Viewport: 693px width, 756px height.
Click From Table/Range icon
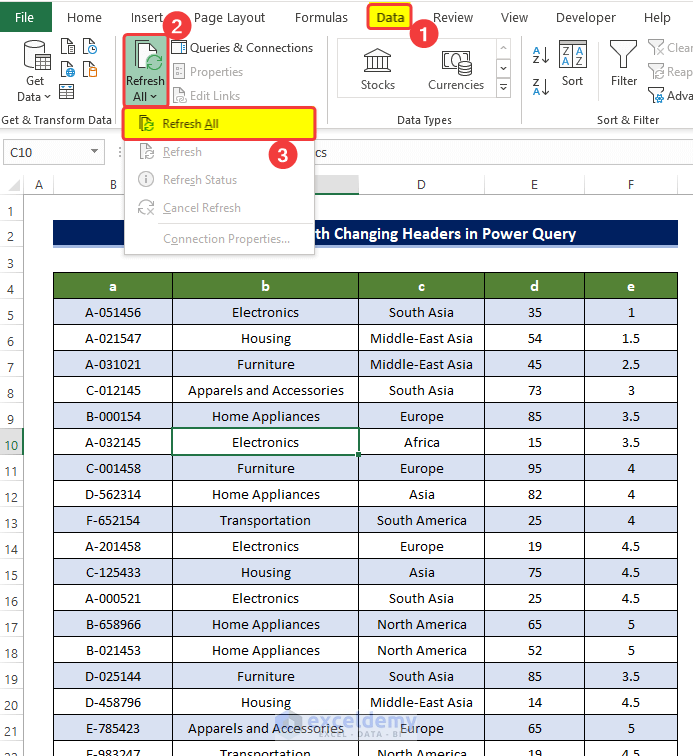(67, 92)
